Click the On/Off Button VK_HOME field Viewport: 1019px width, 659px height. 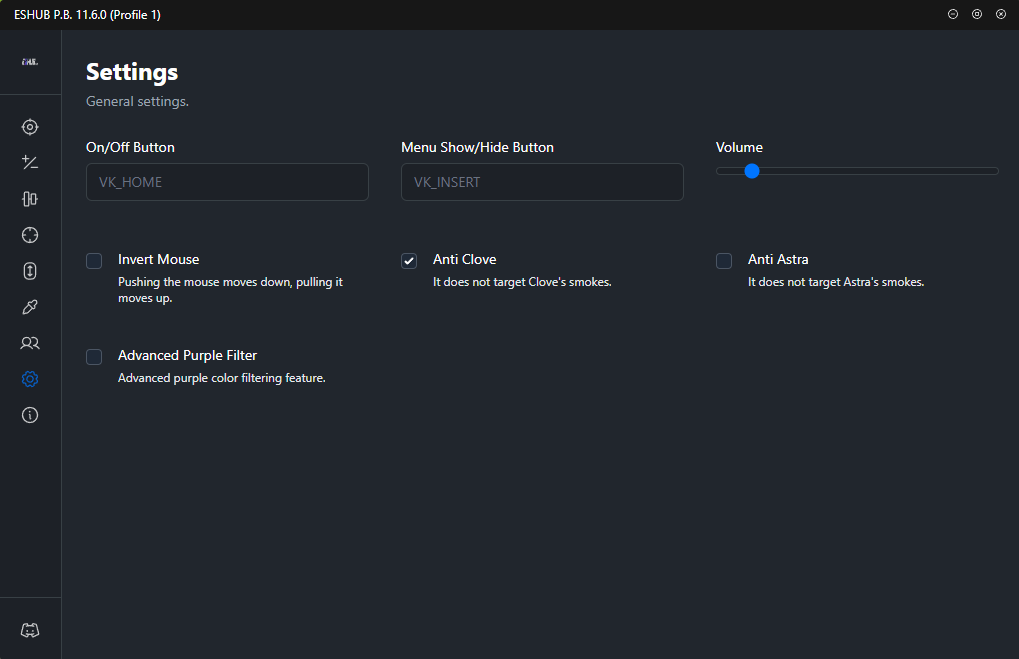227,182
